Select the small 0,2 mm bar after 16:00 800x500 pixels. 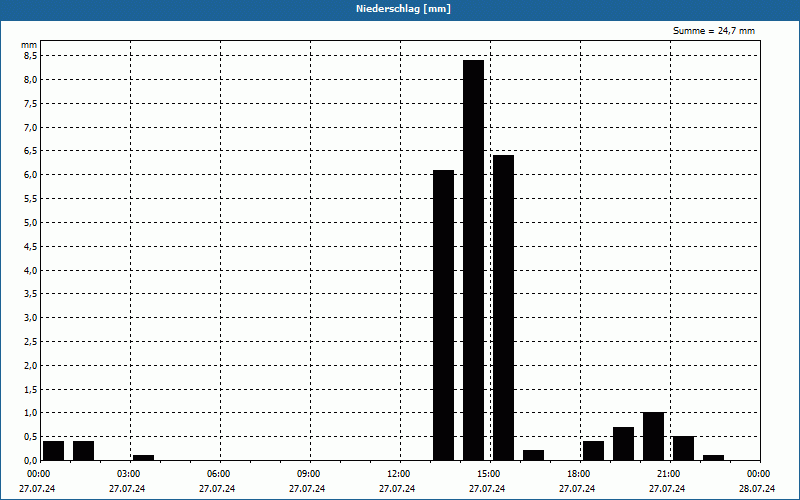(x=534, y=455)
